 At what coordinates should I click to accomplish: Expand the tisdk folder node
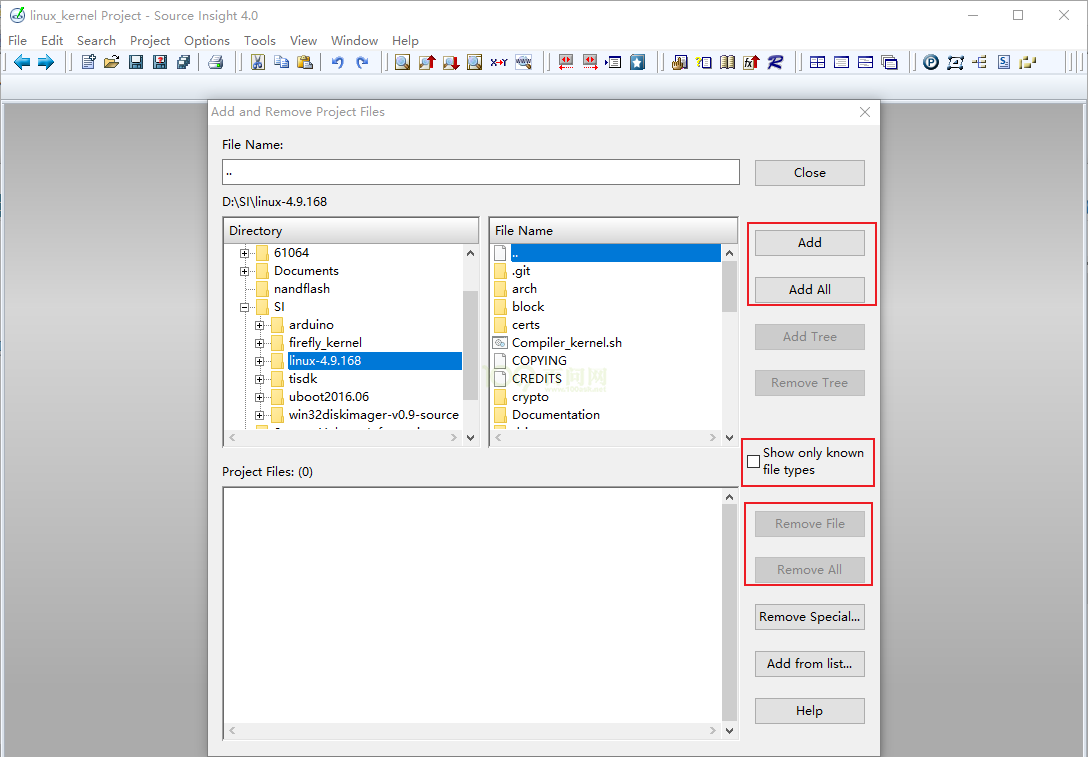260,380
